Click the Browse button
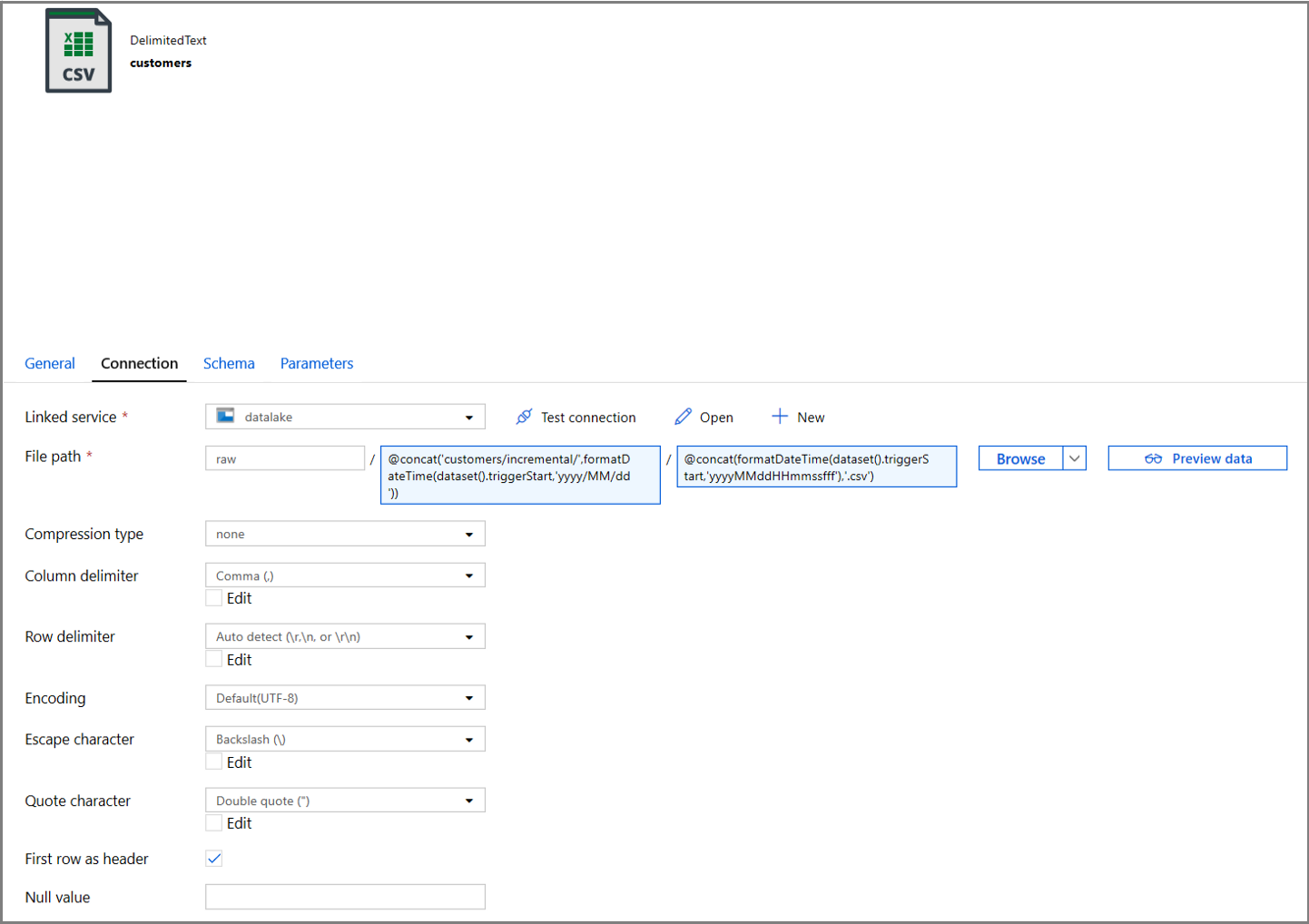This screenshot has width=1309, height=924. pos(1020,458)
